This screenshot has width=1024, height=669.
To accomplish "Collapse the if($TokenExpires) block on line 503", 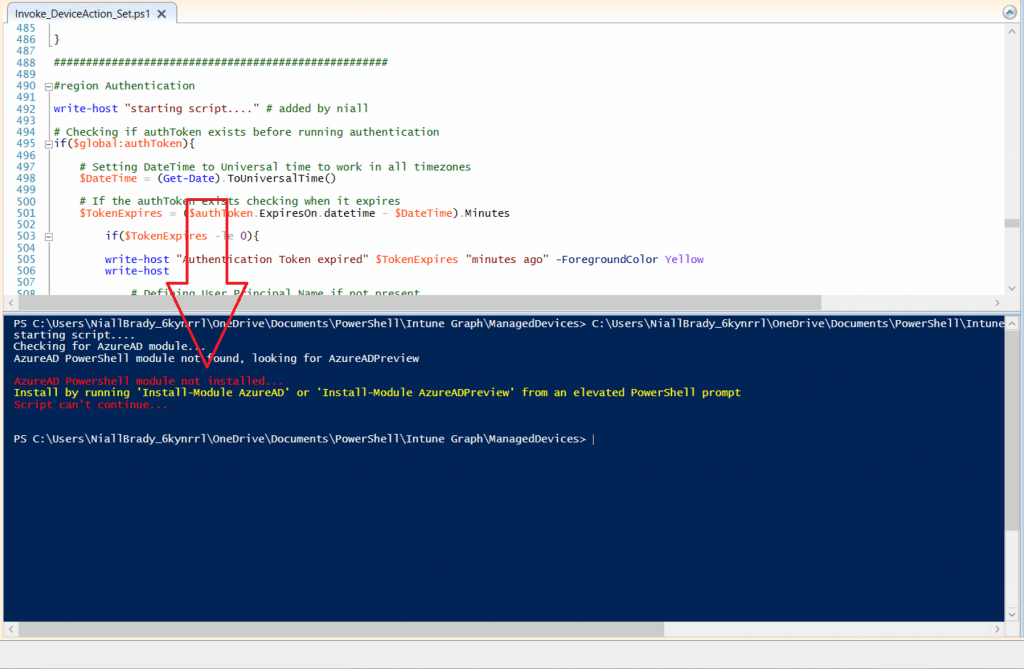I will [x=48, y=236].
